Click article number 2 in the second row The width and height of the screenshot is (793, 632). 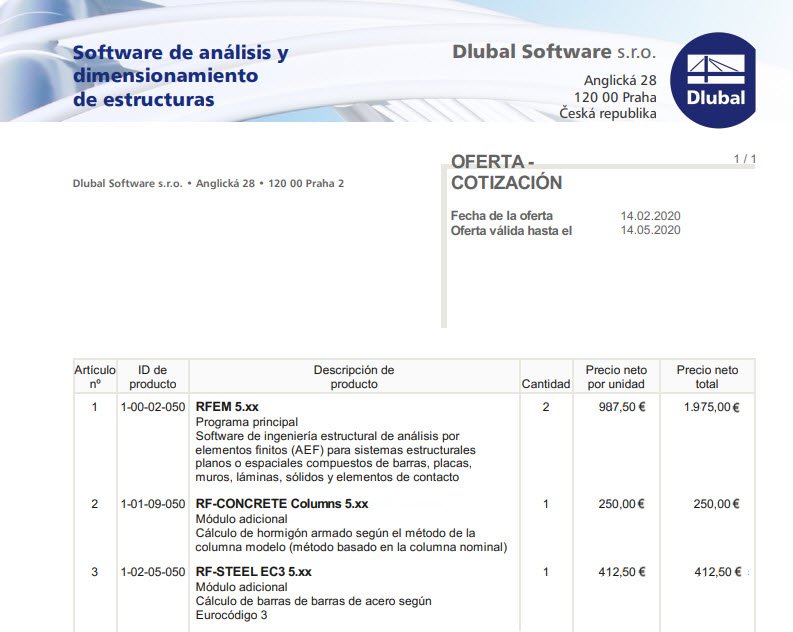click(x=95, y=504)
